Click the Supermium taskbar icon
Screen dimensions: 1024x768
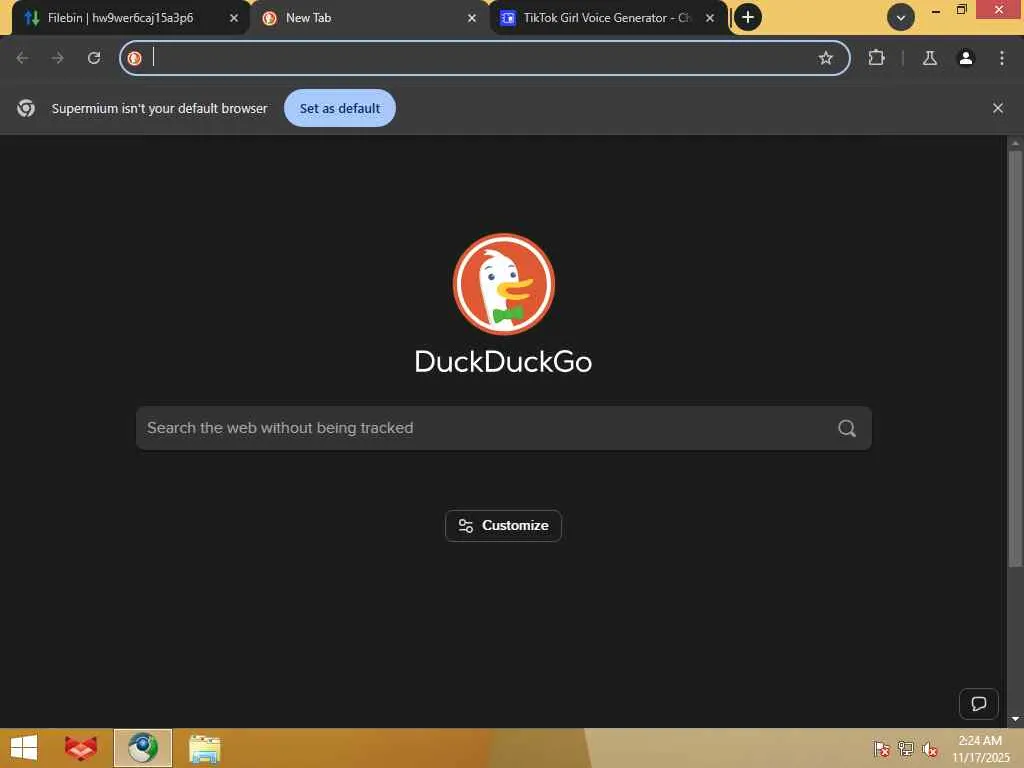[x=142, y=748]
